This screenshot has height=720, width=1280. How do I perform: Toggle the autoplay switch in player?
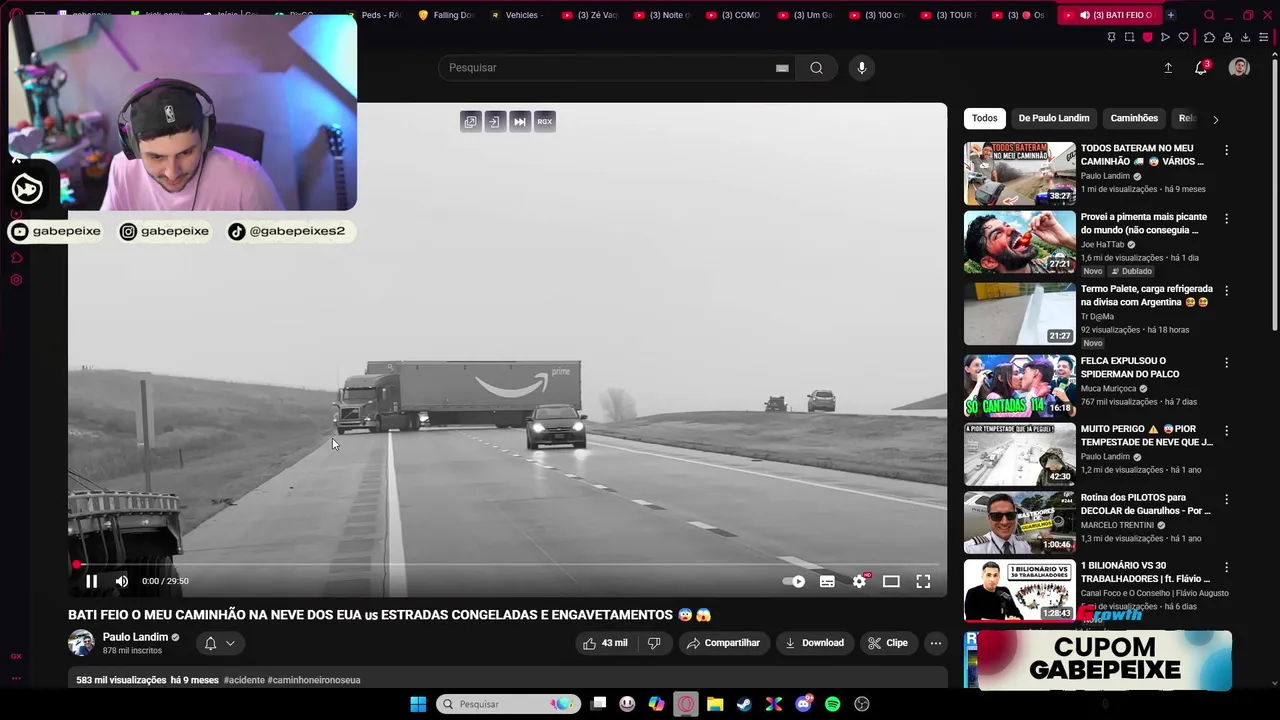[794, 581]
